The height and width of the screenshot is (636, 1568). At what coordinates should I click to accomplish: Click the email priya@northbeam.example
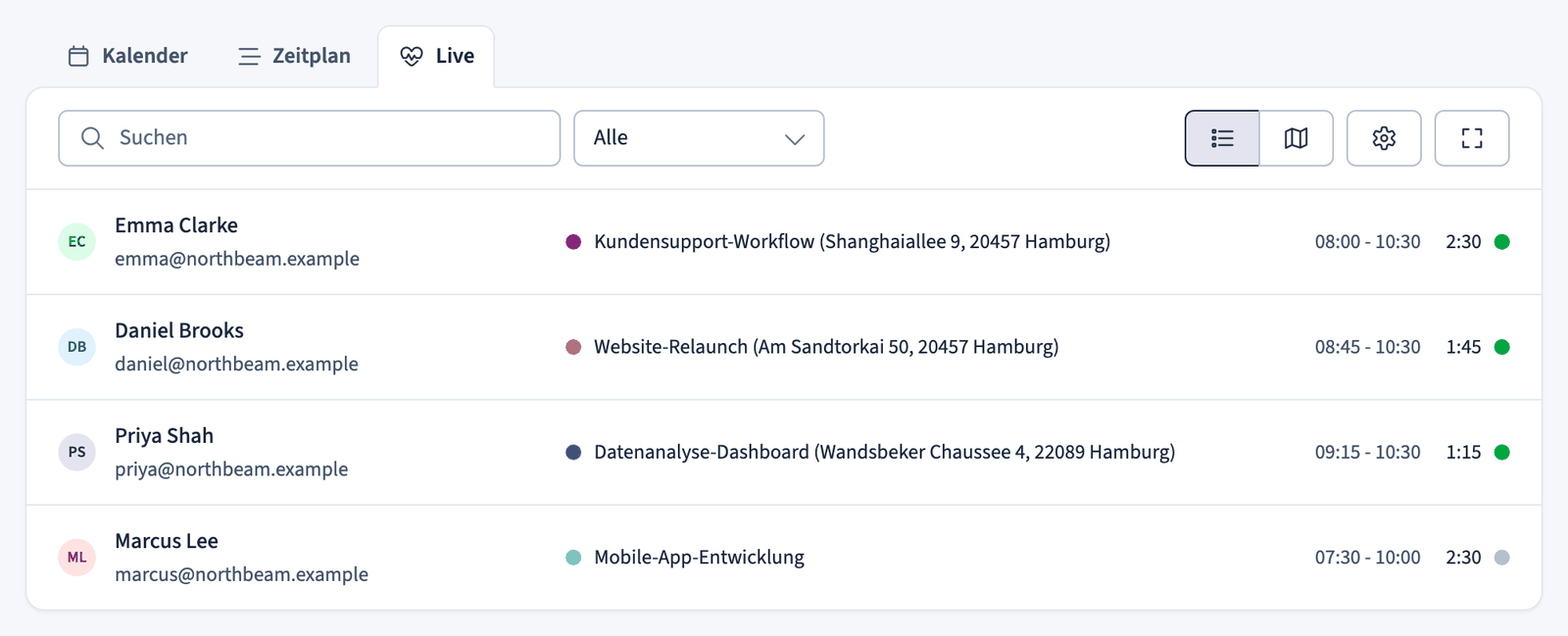click(231, 469)
